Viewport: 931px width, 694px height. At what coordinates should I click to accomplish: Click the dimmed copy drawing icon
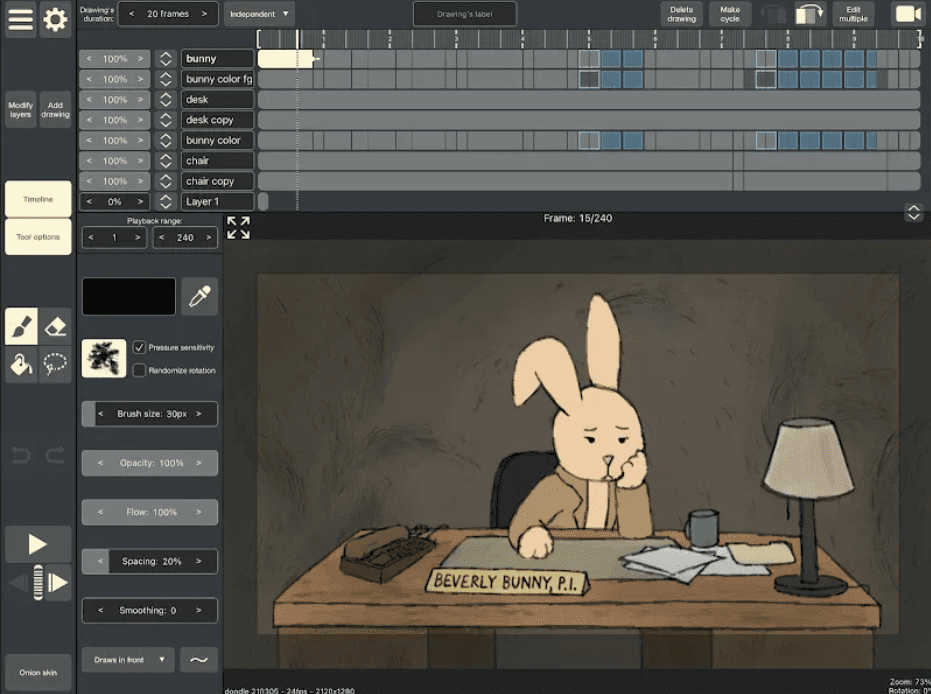pos(774,14)
